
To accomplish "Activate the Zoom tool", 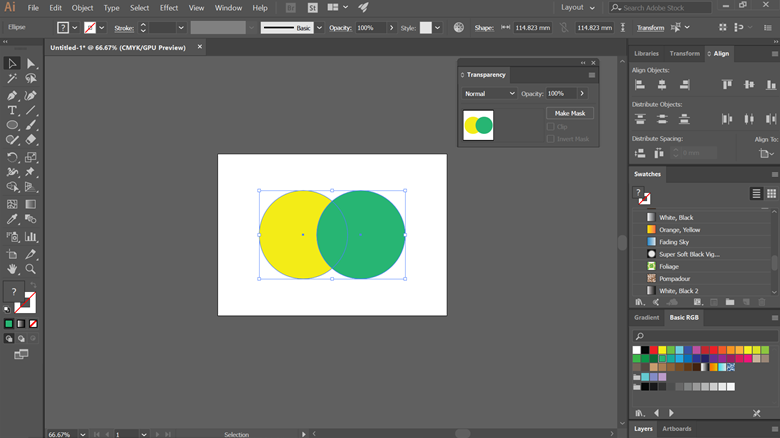I will pyautogui.click(x=31, y=269).
